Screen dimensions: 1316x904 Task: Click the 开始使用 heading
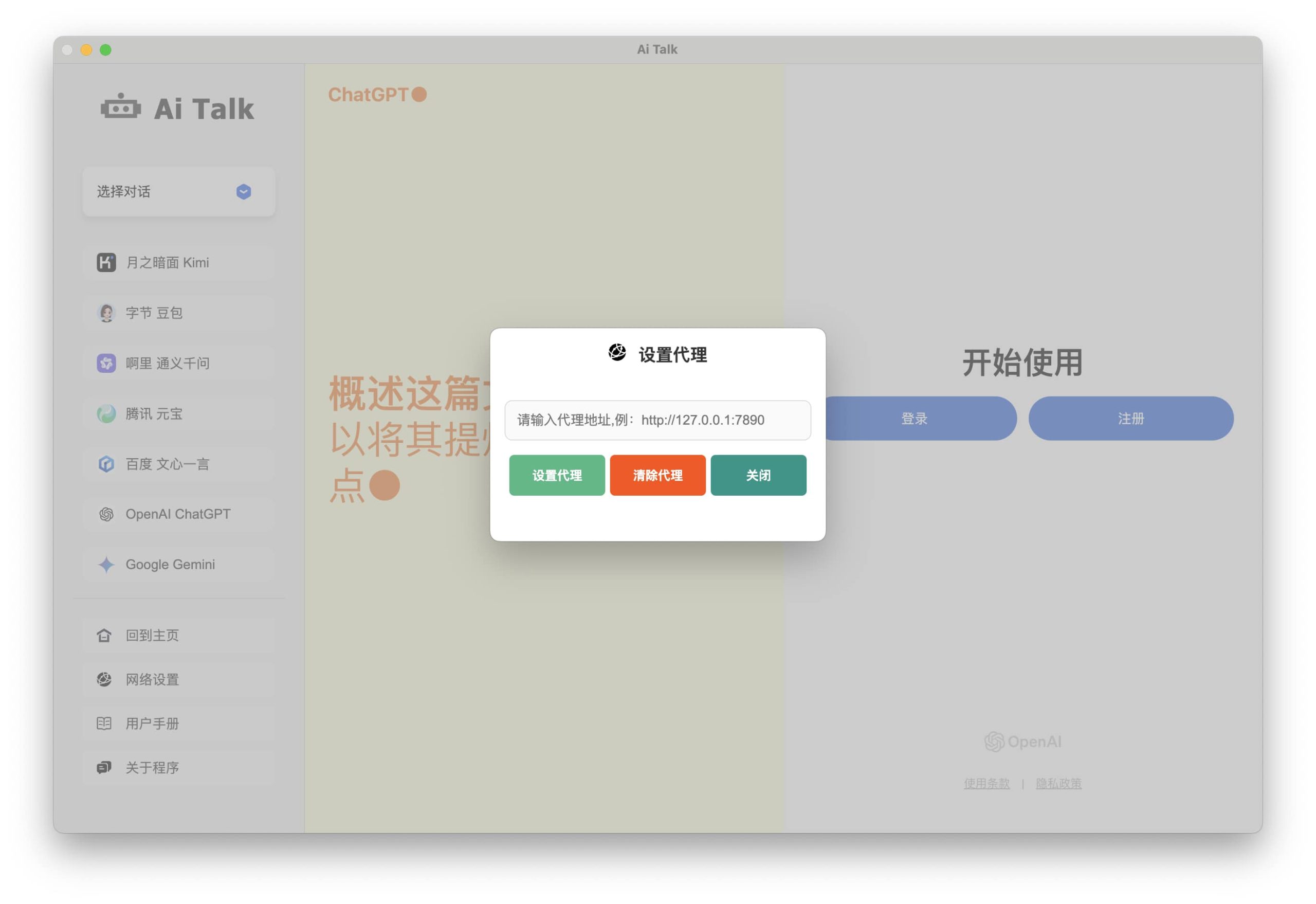pos(1022,363)
